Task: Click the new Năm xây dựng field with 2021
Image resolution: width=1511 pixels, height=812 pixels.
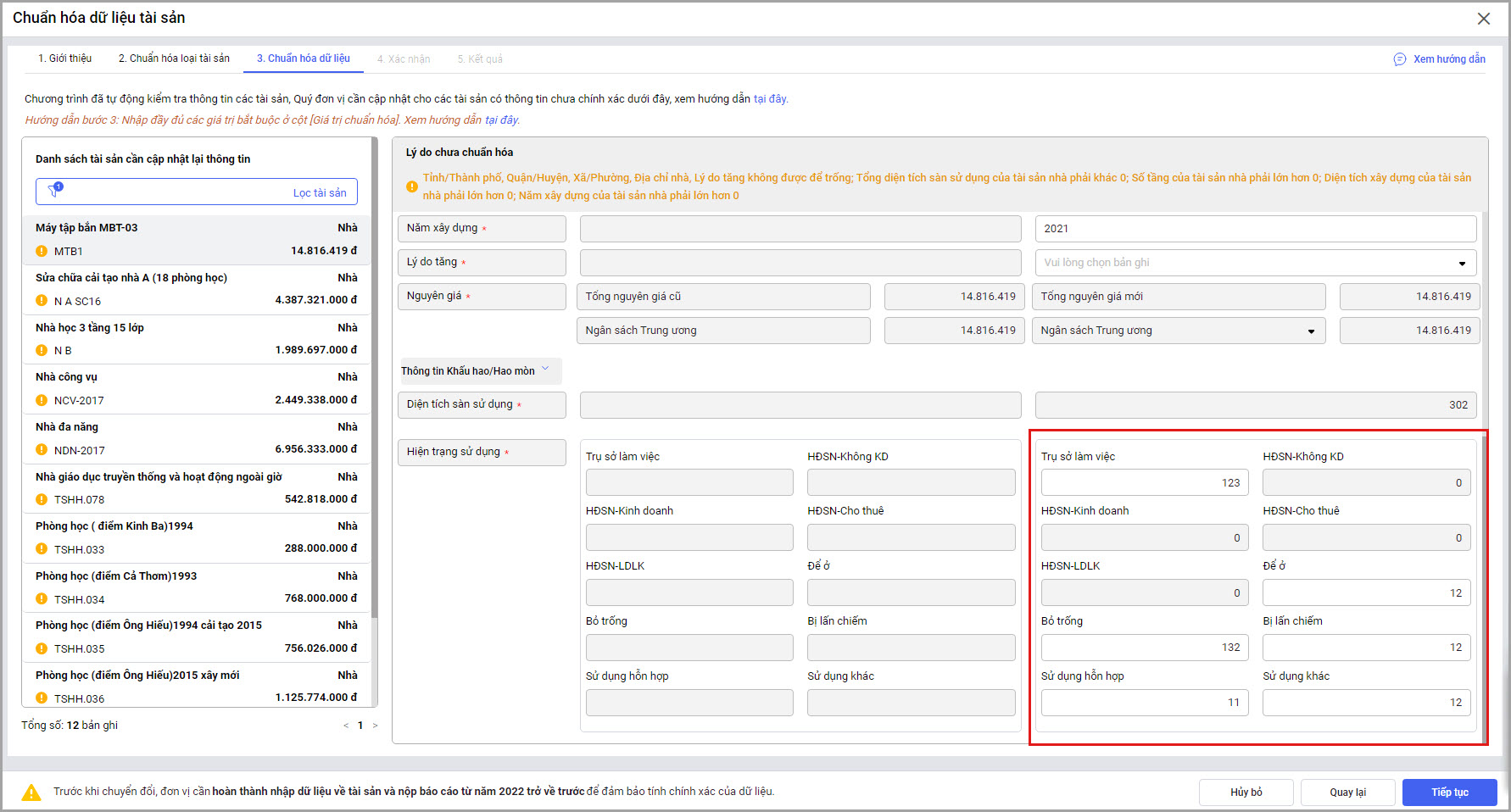Action: click(1255, 229)
